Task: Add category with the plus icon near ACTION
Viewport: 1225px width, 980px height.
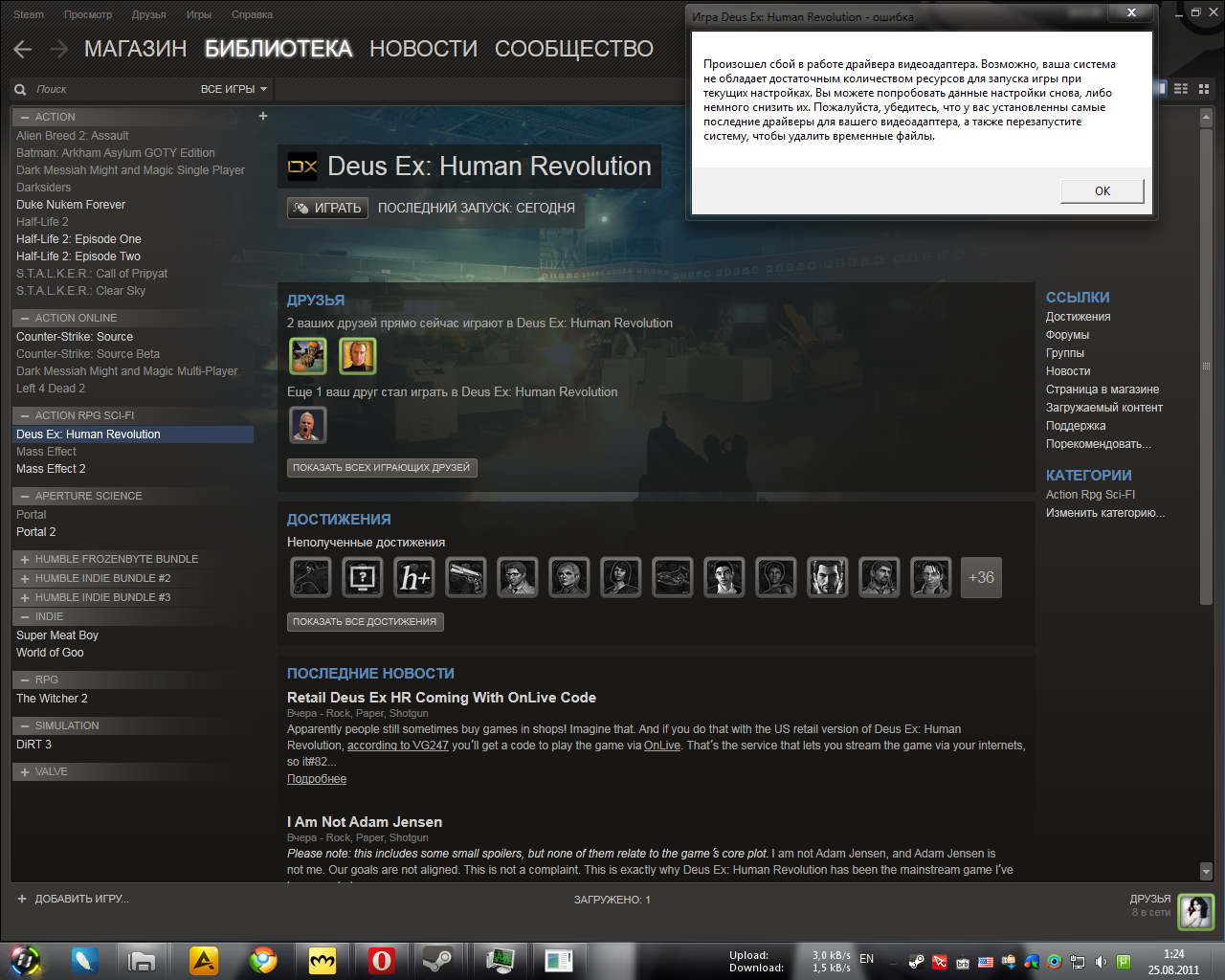Action: click(263, 116)
